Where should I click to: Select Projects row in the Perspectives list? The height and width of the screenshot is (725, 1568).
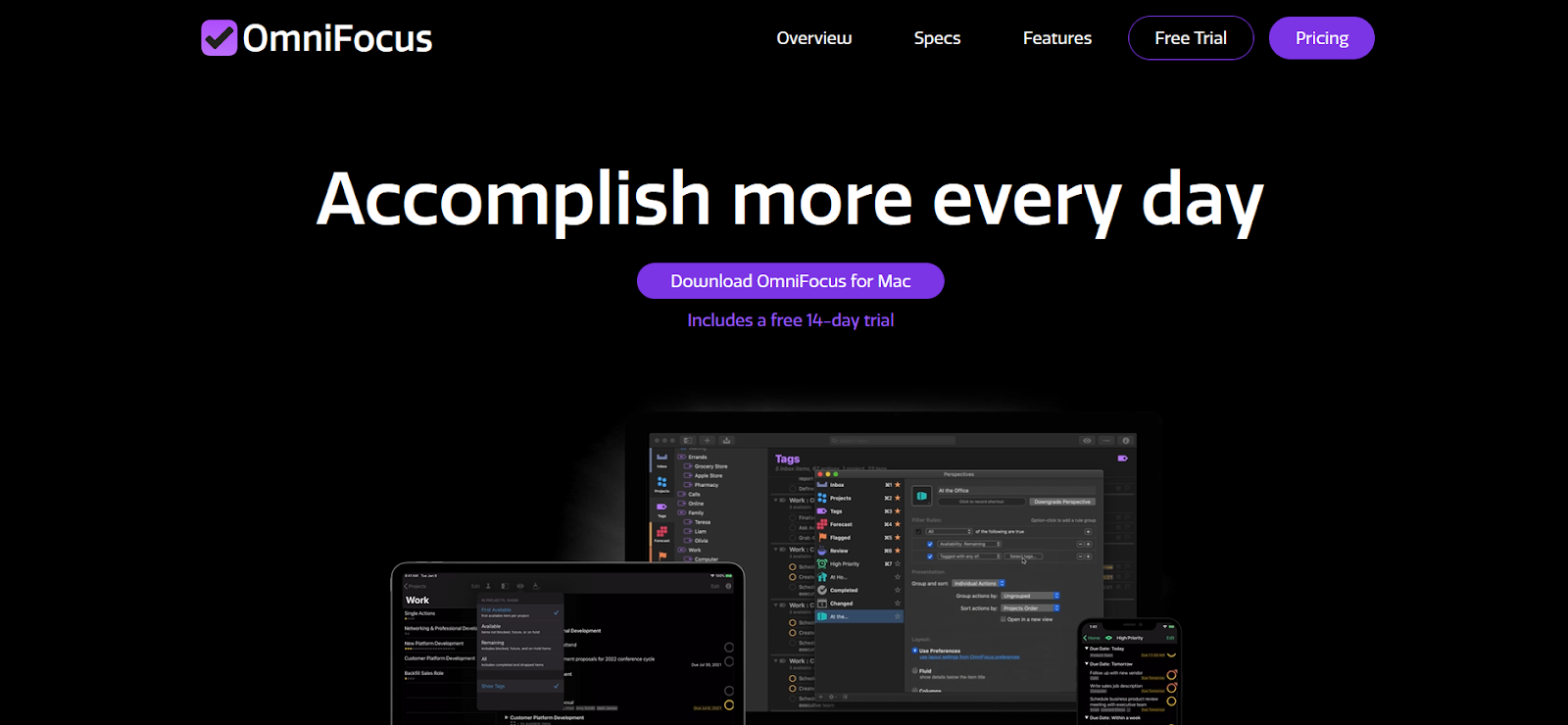pyautogui.click(x=858, y=498)
